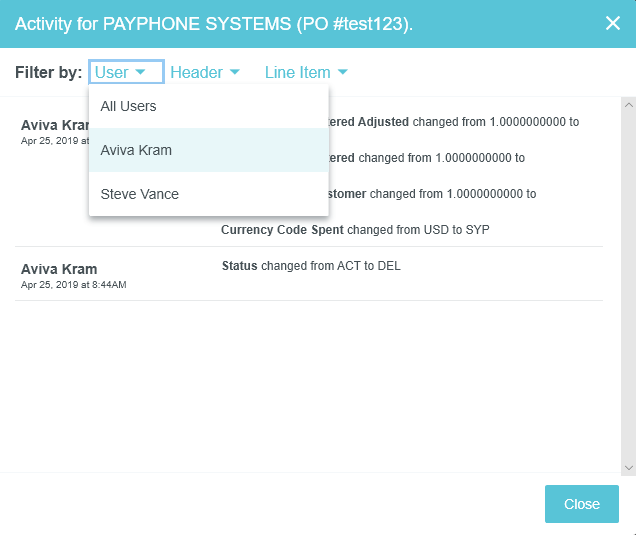Viewport: 636px width, 535px height.
Task: Pick Steve Vance from the user filter
Action: coord(140,194)
